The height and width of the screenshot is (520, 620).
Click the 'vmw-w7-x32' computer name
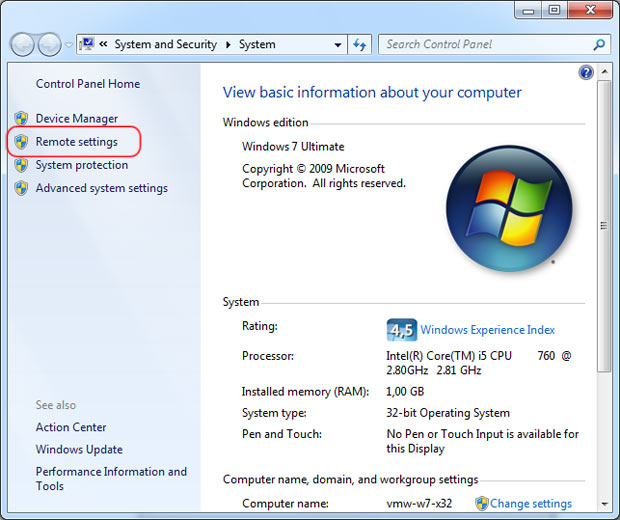pos(419,503)
